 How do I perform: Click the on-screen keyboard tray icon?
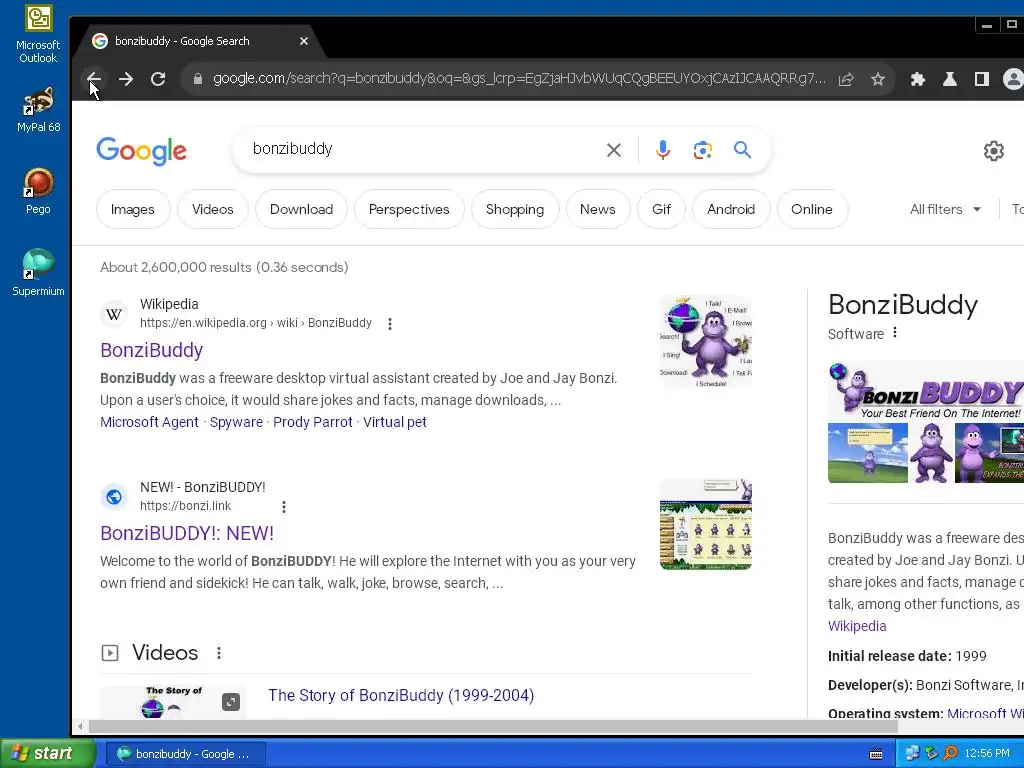point(876,754)
